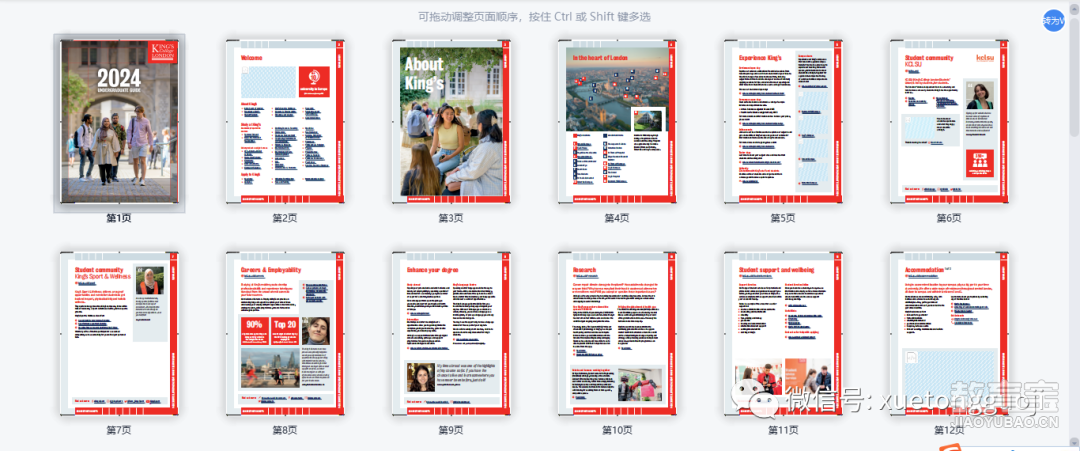Image resolution: width=1080 pixels, height=451 pixels.
Task: Select page 10 Research thumbnail
Action: coord(617,334)
